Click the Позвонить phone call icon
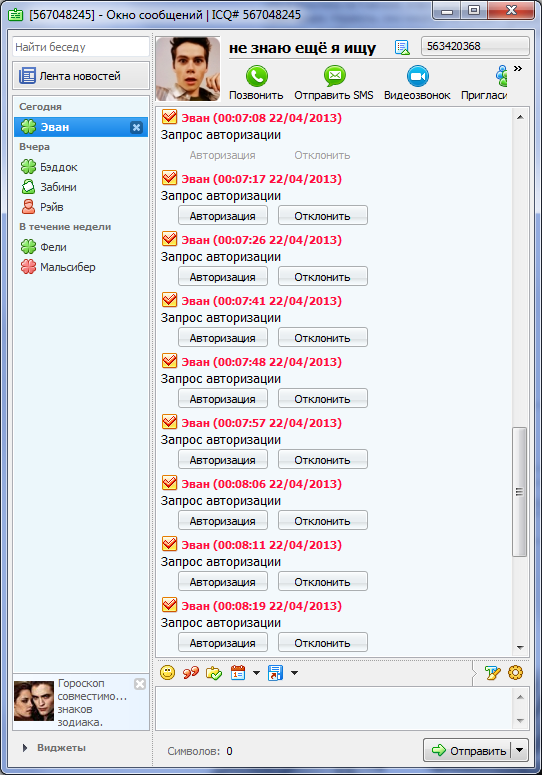This screenshot has height=775, width=542. pos(257,76)
